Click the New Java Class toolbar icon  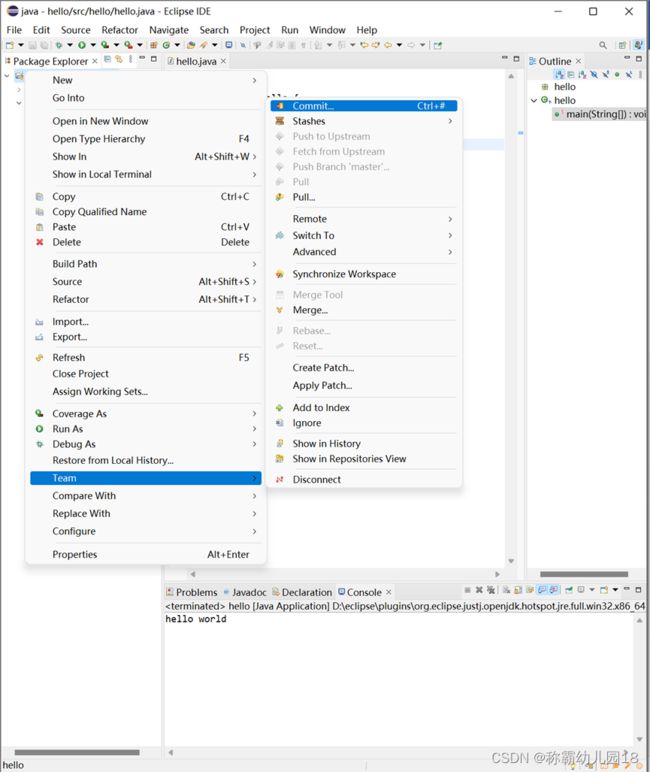[x=166, y=45]
